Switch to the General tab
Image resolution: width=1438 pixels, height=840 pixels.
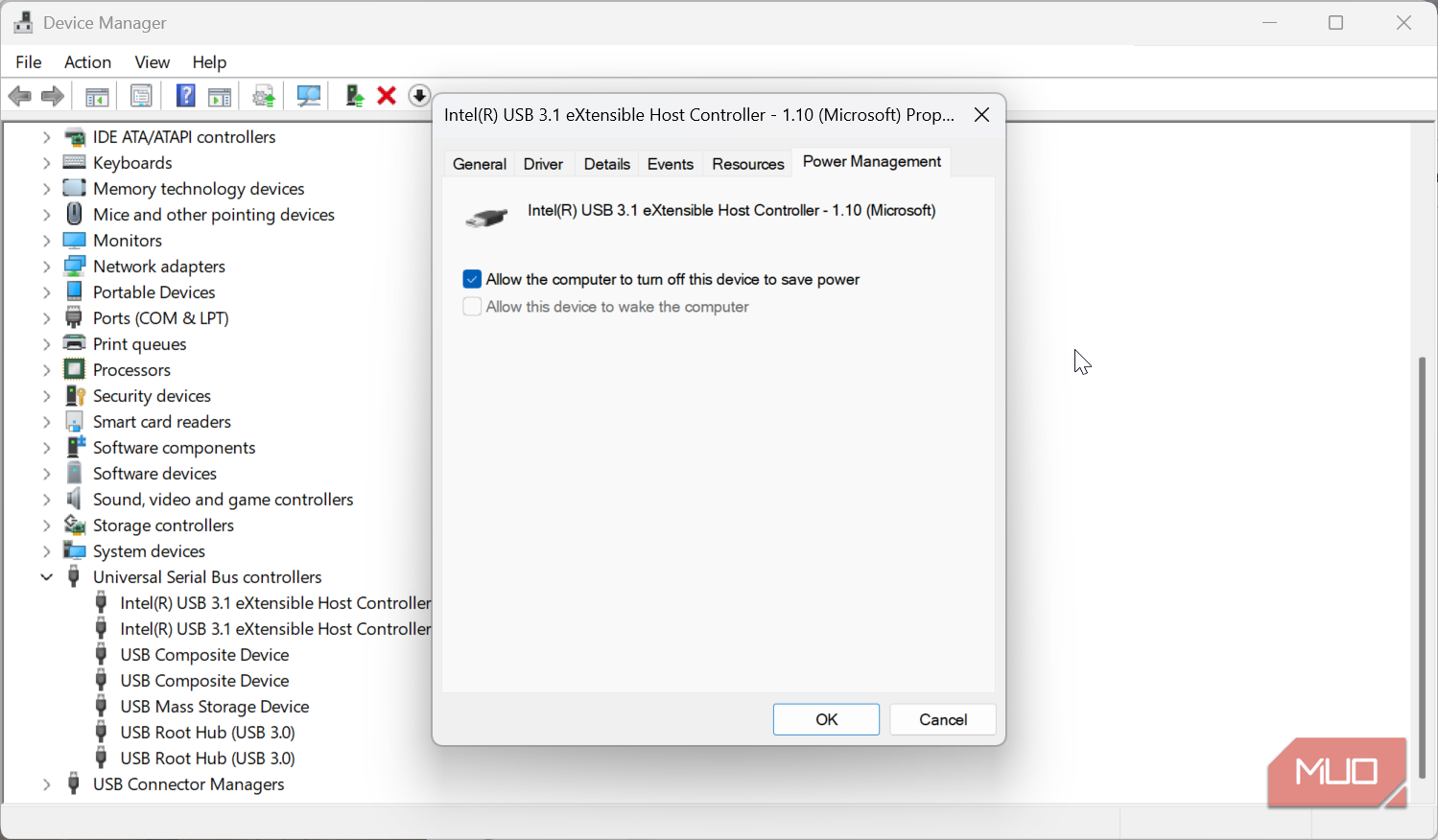[480, 164]
